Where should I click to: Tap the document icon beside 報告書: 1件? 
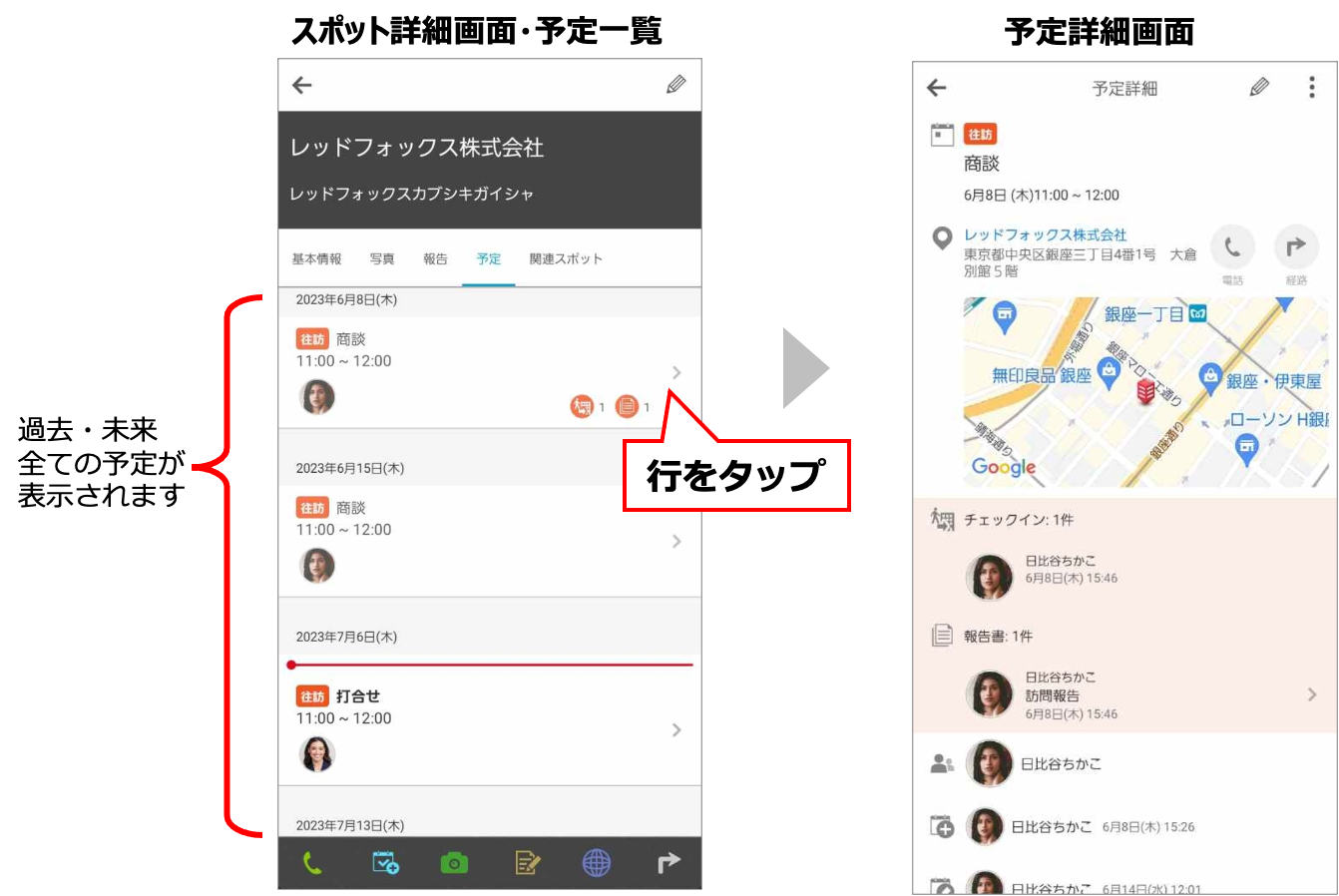point(942,636)
